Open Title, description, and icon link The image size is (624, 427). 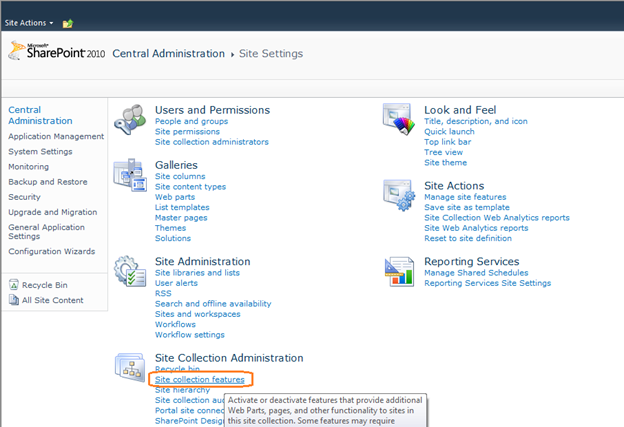point(476,121)
